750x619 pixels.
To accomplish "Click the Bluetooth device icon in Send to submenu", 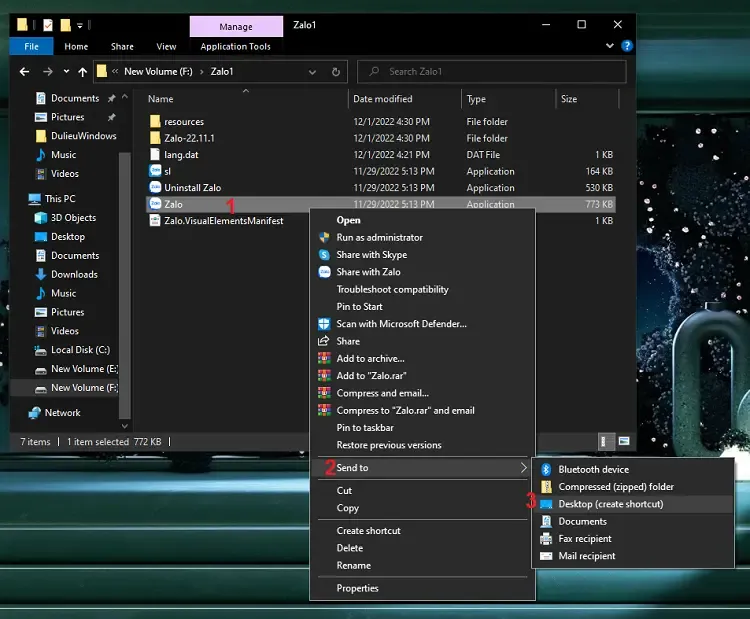I will tap(546, 469).
